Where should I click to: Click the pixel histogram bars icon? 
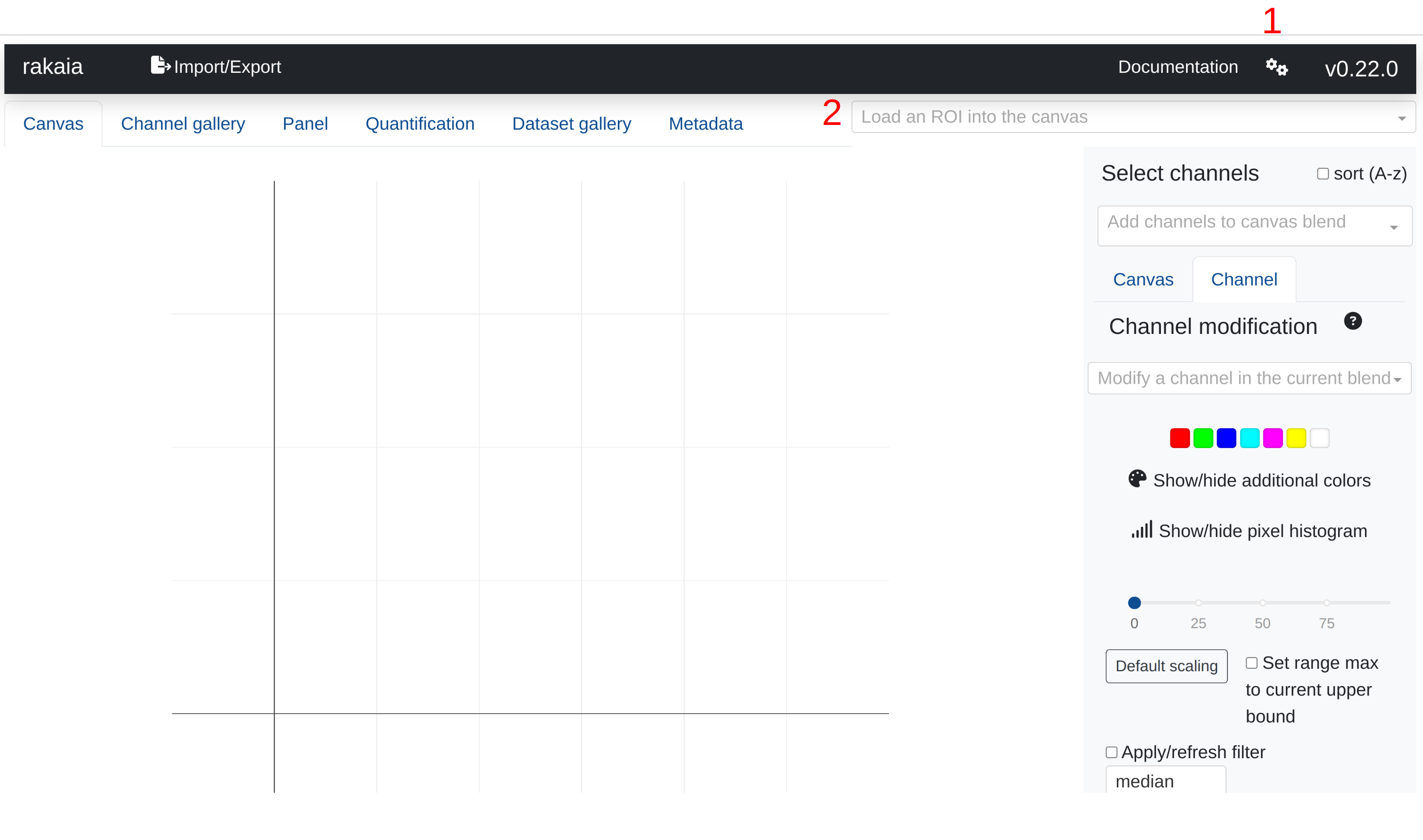[x=1142, y=530]
